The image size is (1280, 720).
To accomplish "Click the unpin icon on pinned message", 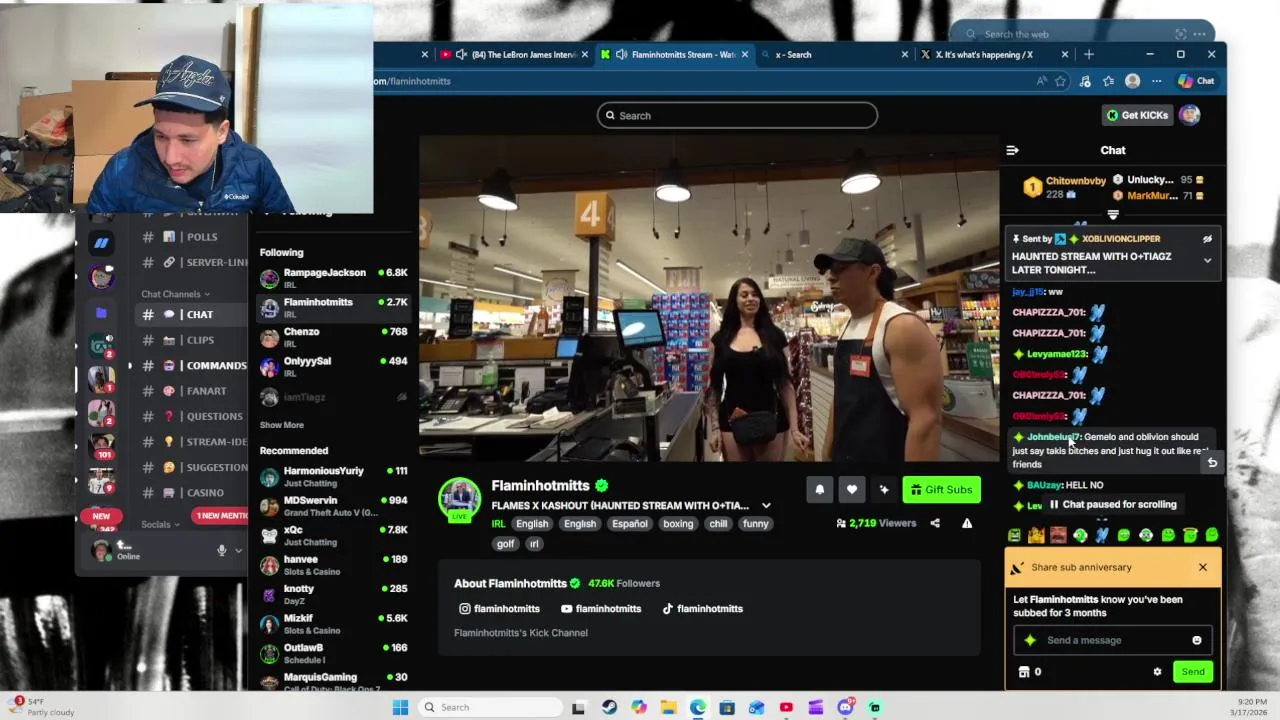I will [1207, 239].
